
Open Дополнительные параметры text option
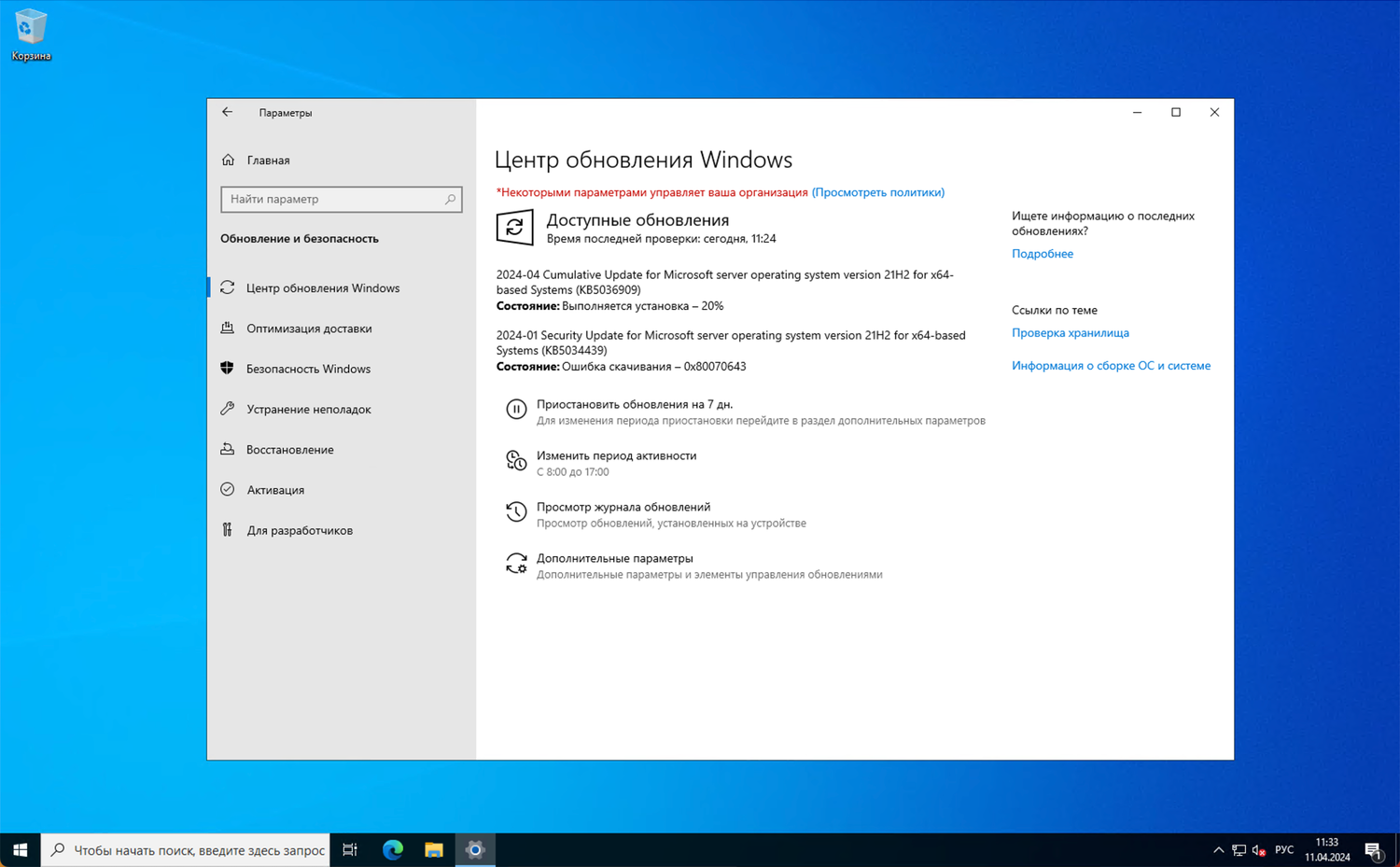[x=614, y=558]
